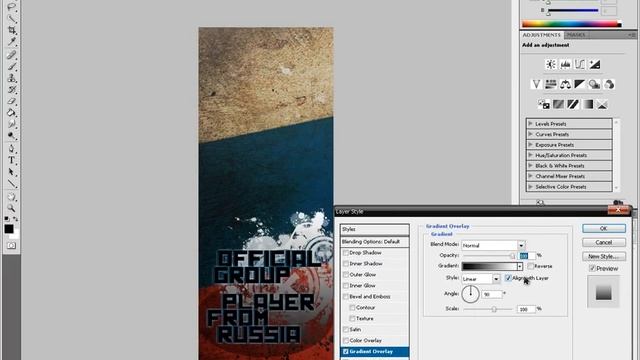Image resolution: width=640 pixels, height=360 pixels.
Task: Add a Color Balance adjustment
Action: pos(565,84)
